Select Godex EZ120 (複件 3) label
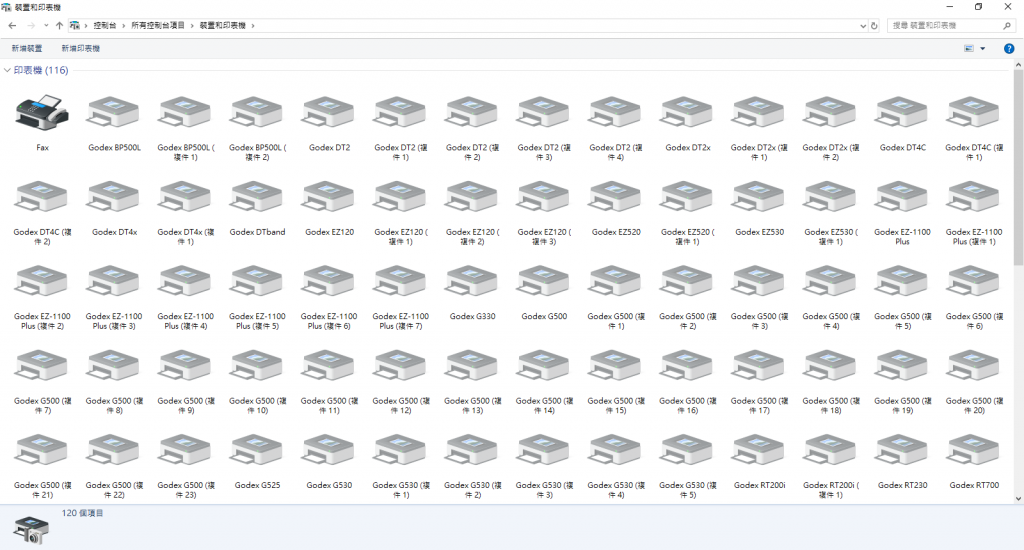Image resolution: width=1024 pixels, height=550 pixels. (544, 236)
